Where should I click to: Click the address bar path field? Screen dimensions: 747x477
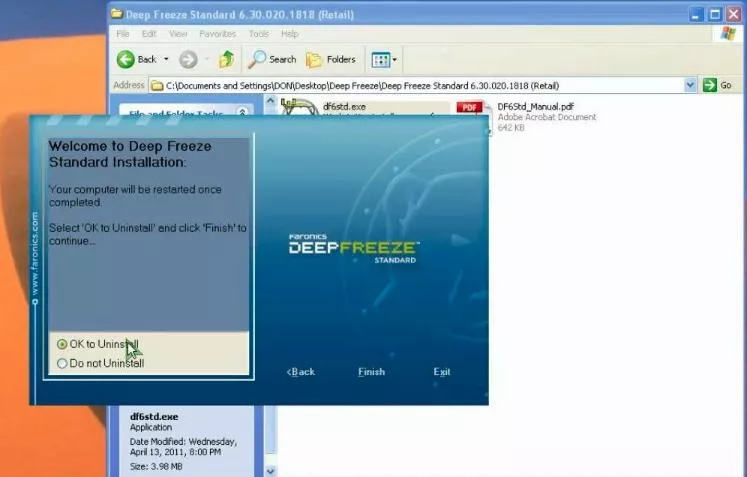point(417,86)
